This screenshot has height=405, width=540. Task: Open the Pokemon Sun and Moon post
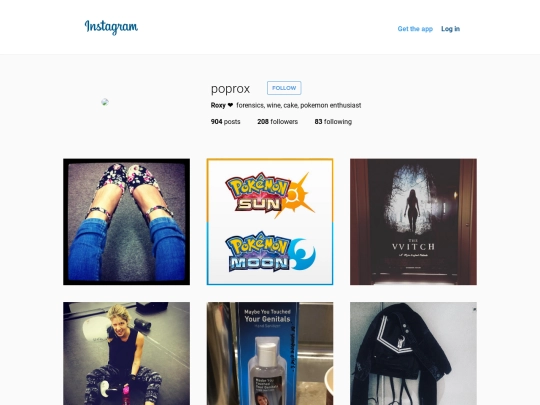pyautogui.click(x=270, y=222)
